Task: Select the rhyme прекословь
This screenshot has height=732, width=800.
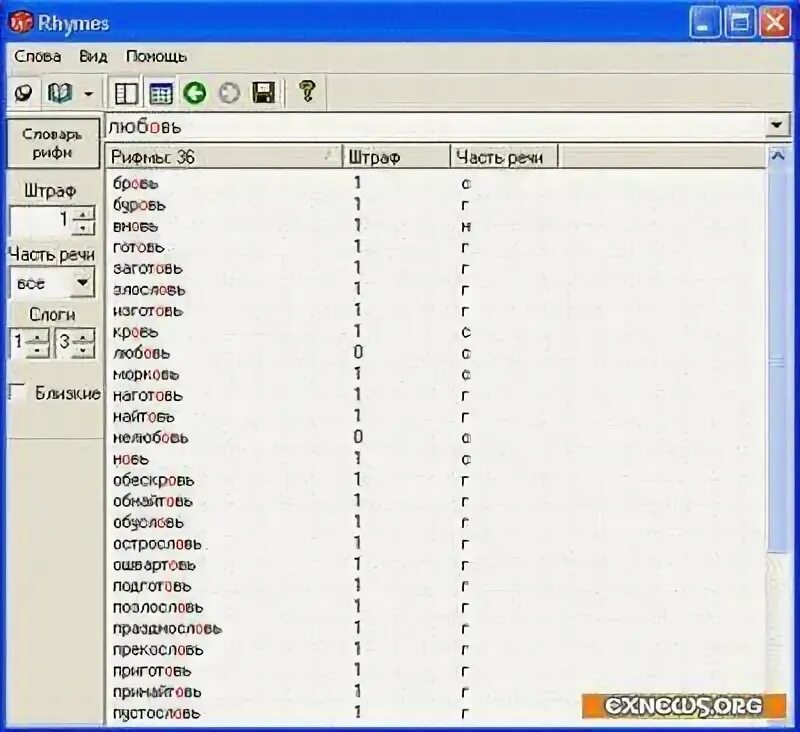Action: [x=158, y=650]
